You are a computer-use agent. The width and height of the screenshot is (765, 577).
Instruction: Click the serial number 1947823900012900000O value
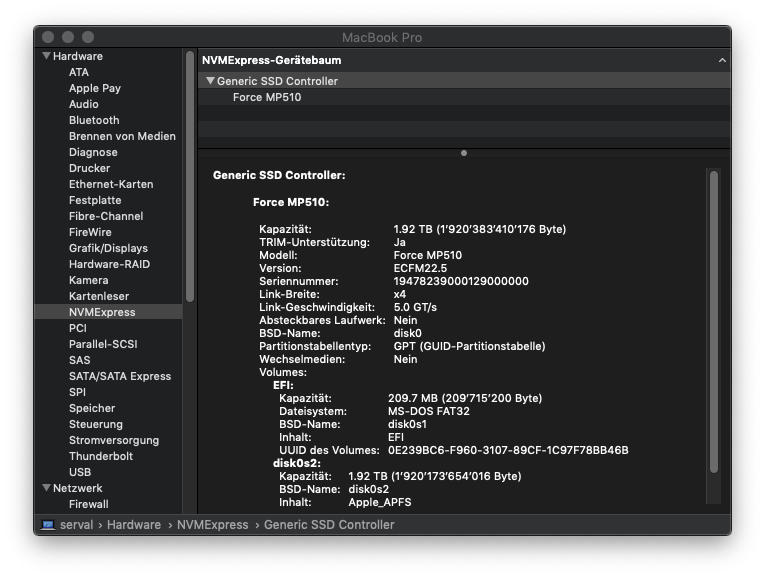click(x=461, y=281)
